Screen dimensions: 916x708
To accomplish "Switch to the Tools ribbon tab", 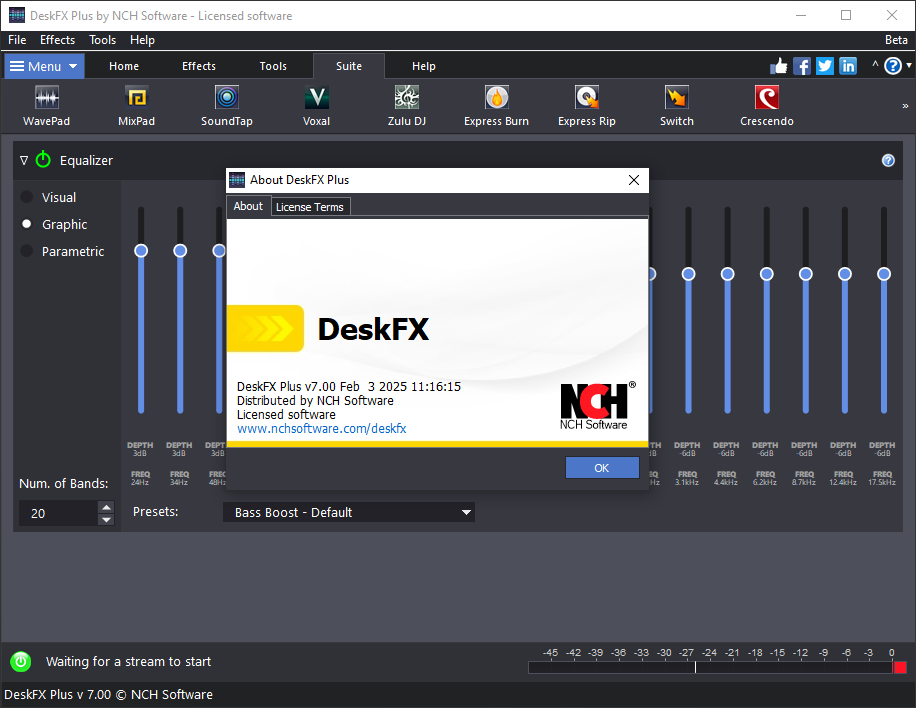I will [x=273, y=66].
